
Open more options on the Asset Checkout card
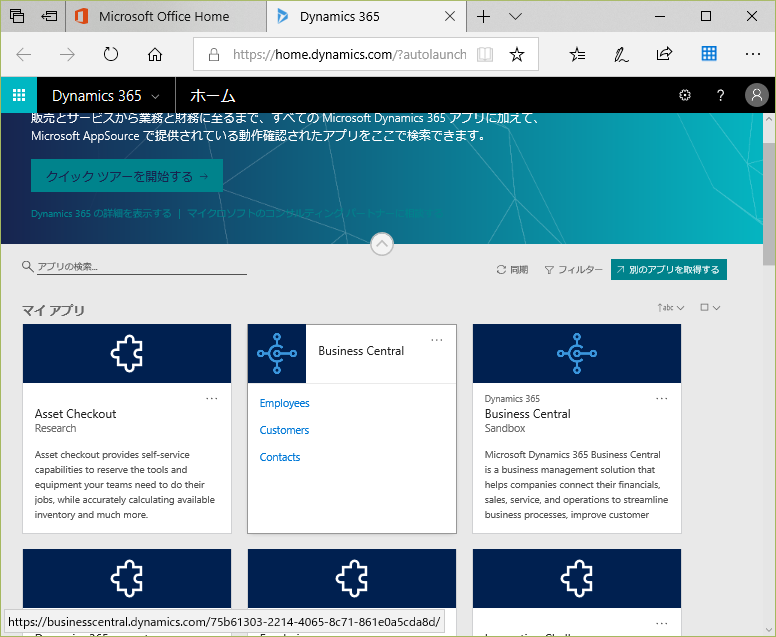212,398
